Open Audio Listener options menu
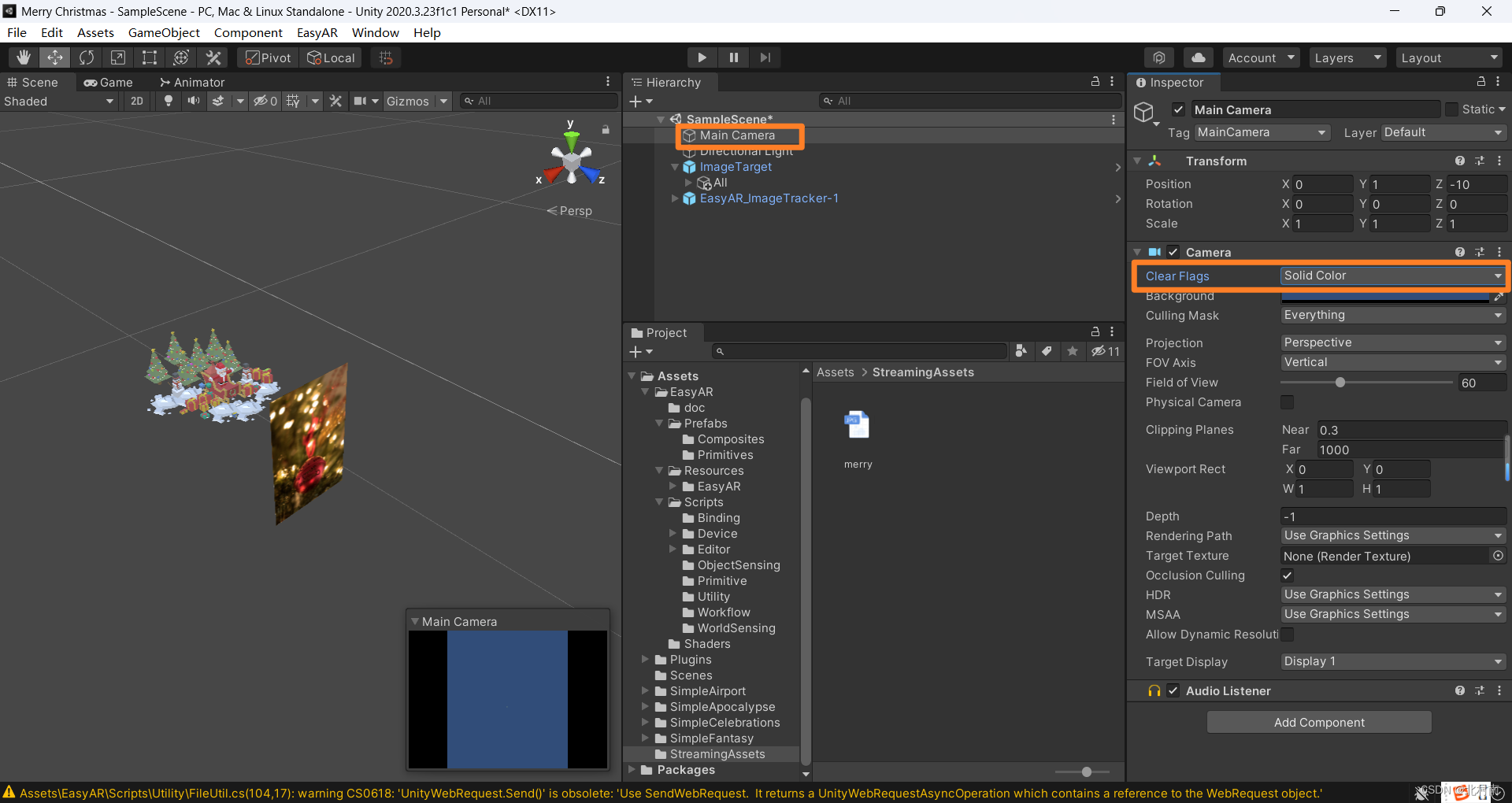Screen dimensions: 1512x803 pyautogui.click(x=1499, y=690)
